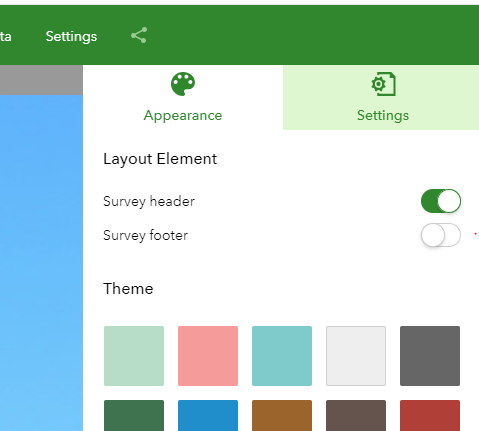Select the dark green theme swatch

coord(134,415)
